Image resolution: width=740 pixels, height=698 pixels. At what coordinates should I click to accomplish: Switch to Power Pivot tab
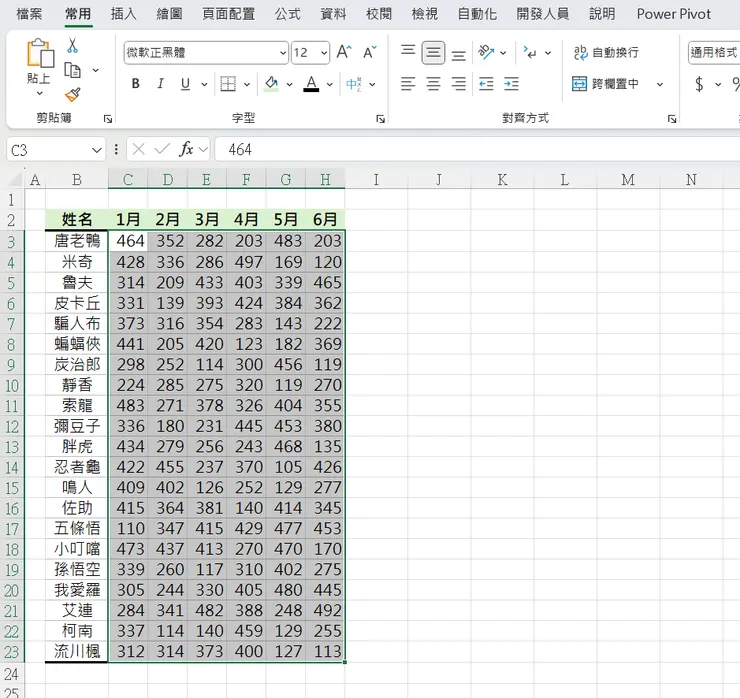674,14
